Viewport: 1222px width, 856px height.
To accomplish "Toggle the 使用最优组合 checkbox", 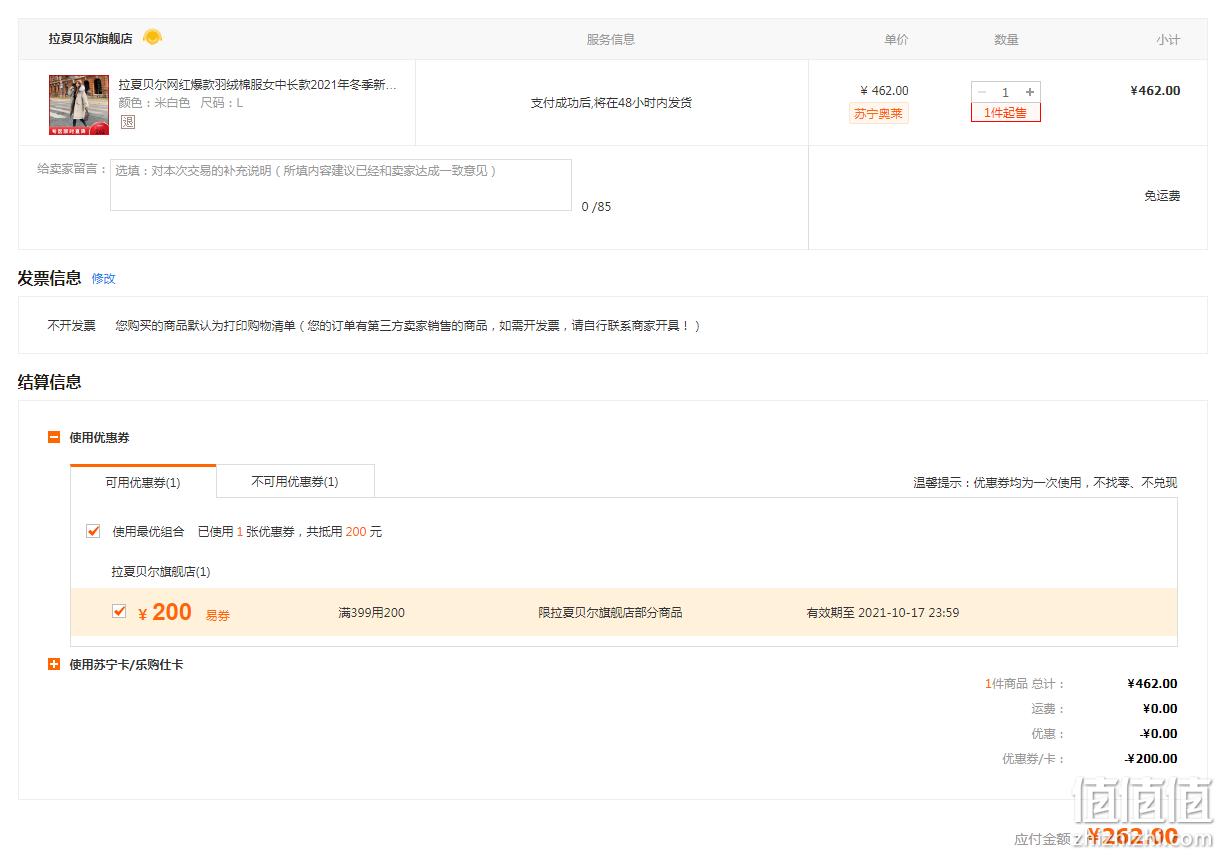I will (93, 531).
